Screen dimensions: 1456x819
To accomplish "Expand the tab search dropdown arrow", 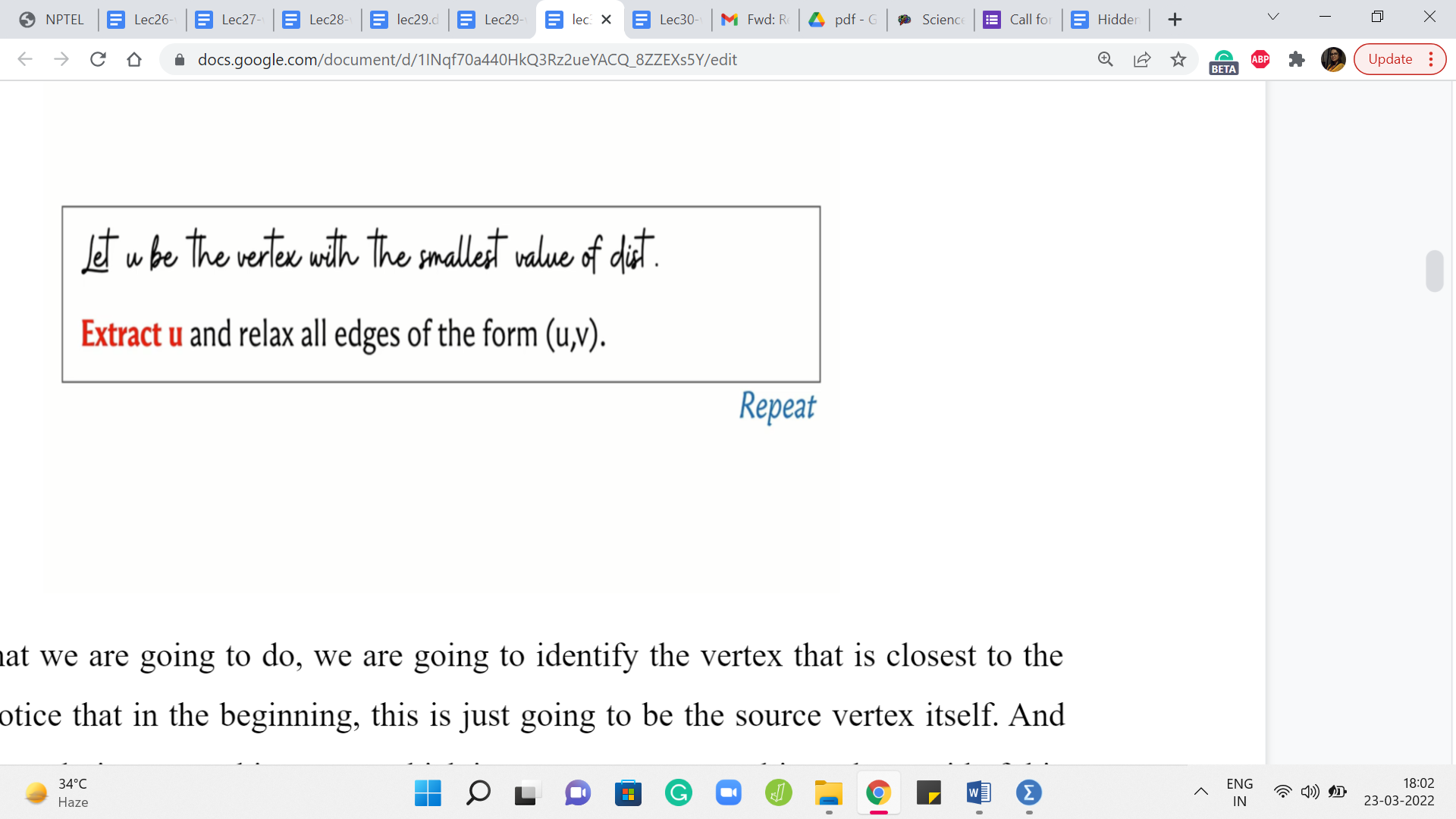I will pyautogui.click(x=1273, y=17).
